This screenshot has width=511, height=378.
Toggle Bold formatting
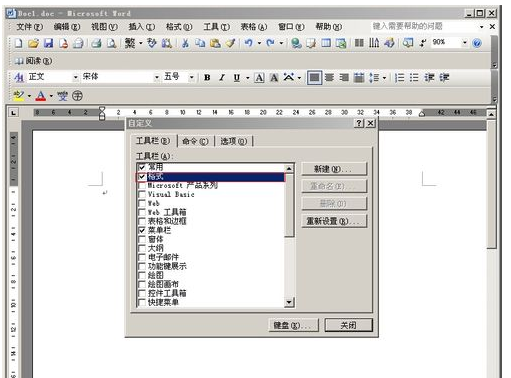pos(207,78)
